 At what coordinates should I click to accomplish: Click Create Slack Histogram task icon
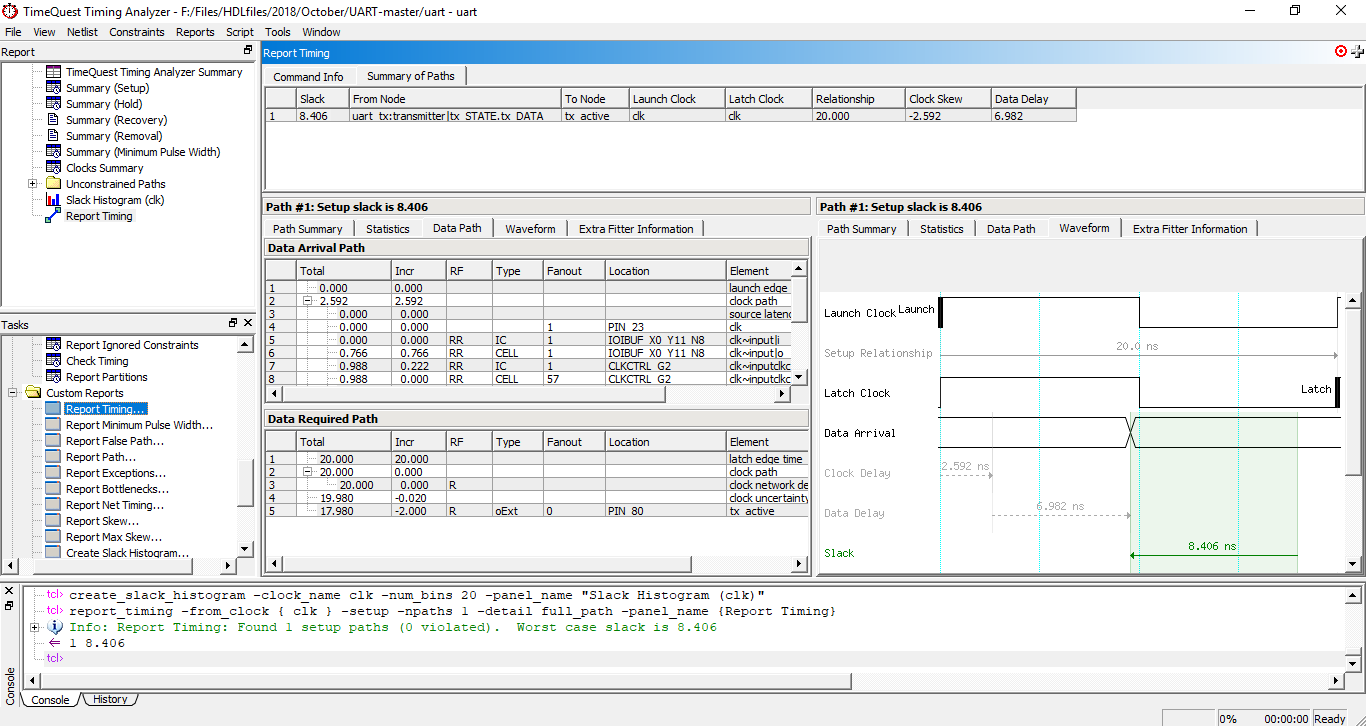pyautogui.click(x=54, y=553)
